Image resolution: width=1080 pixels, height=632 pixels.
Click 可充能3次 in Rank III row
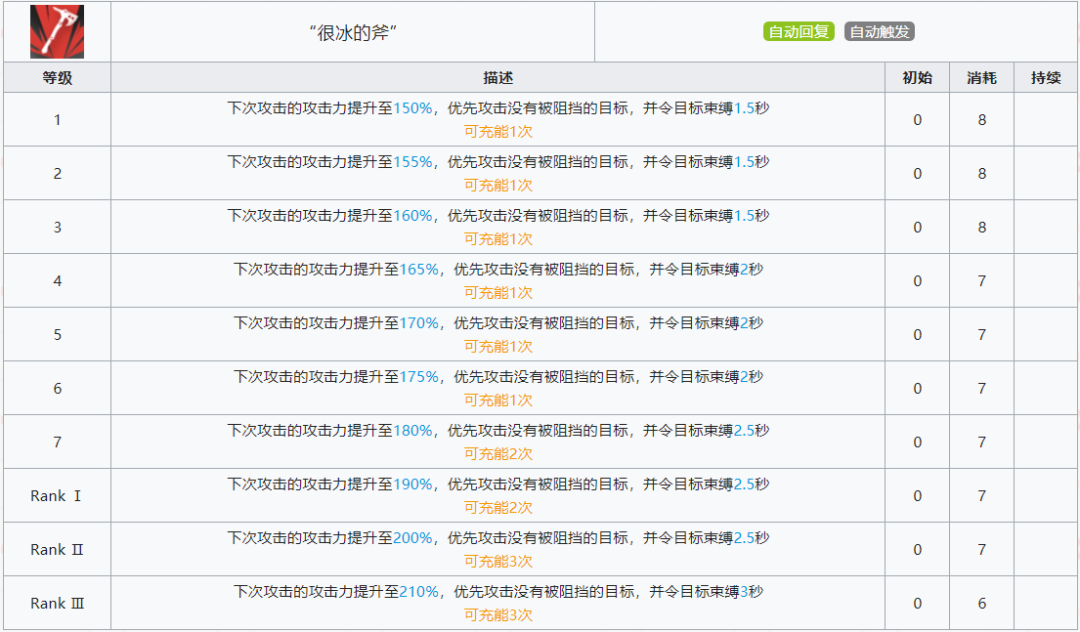click(498, 615)
